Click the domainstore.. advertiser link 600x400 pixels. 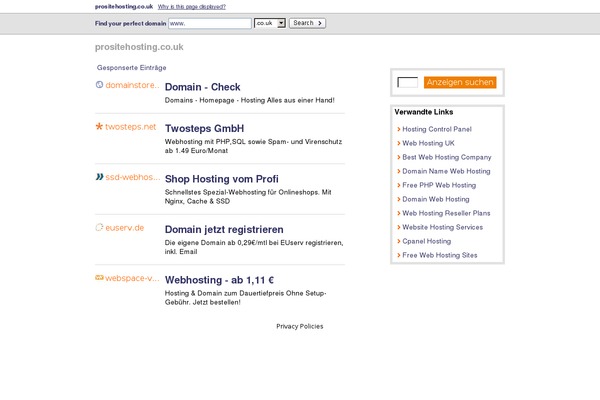coord(132,85)
